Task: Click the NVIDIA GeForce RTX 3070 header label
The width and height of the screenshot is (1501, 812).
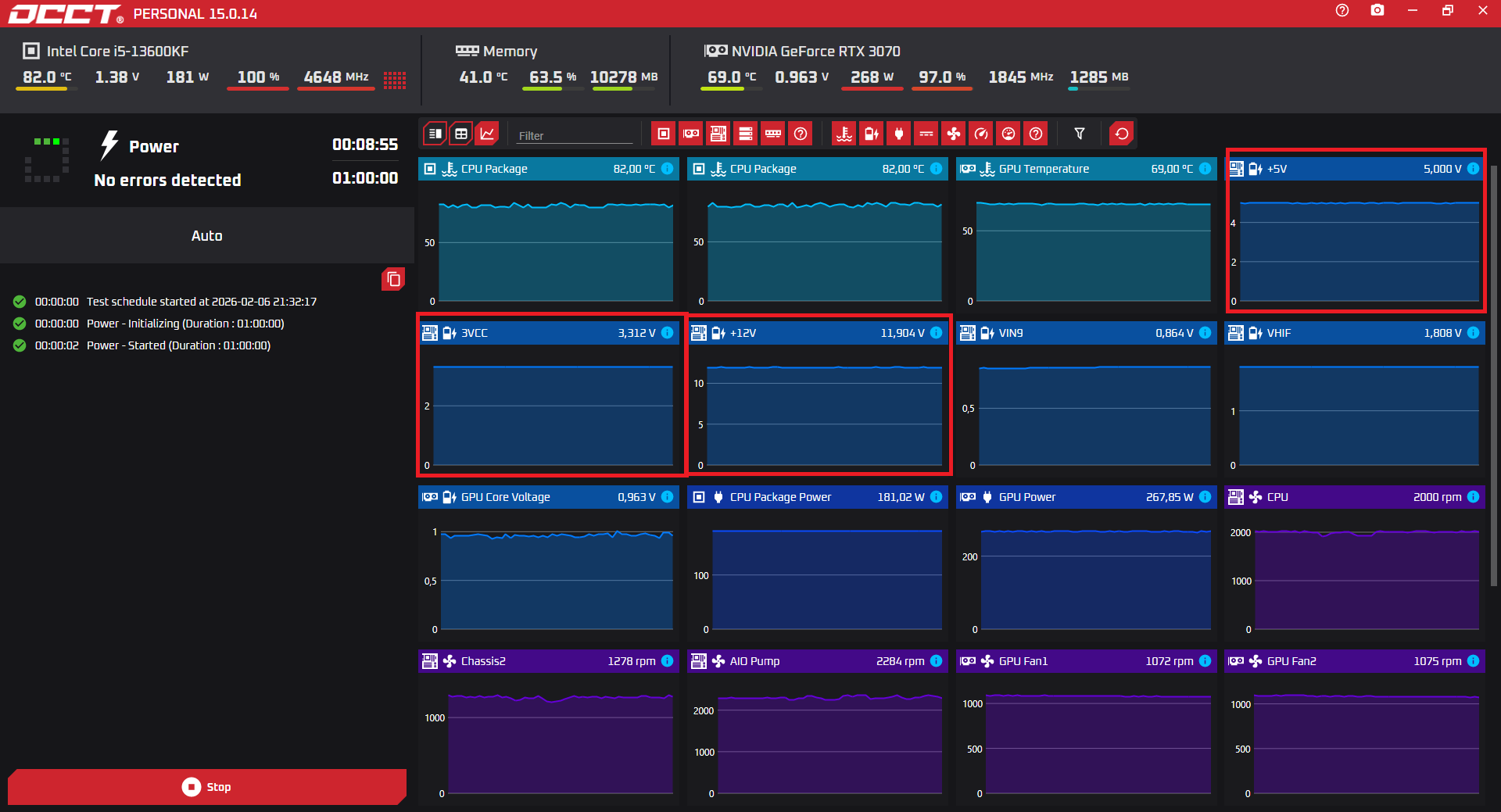Action: click(x=816, y=51)
